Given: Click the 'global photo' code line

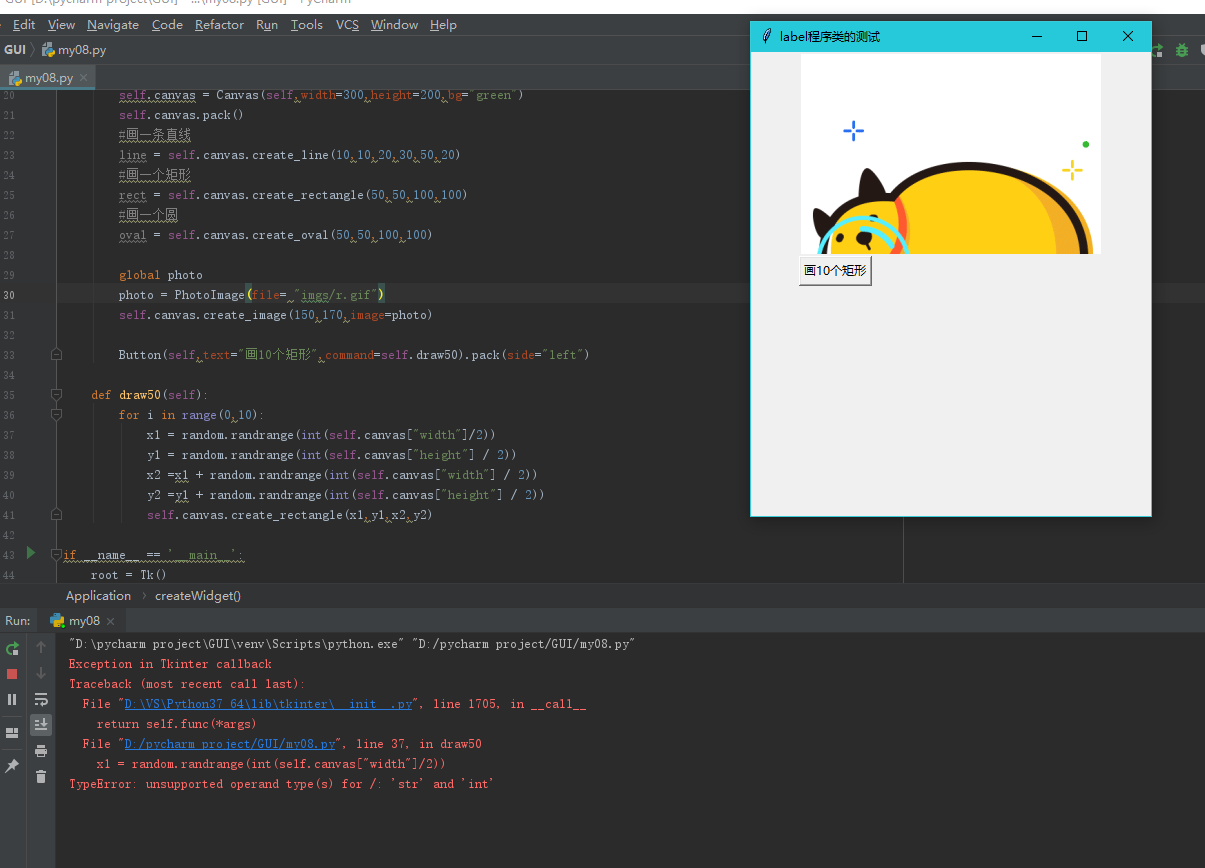Looking at the screenshot, I should point(160,275).
